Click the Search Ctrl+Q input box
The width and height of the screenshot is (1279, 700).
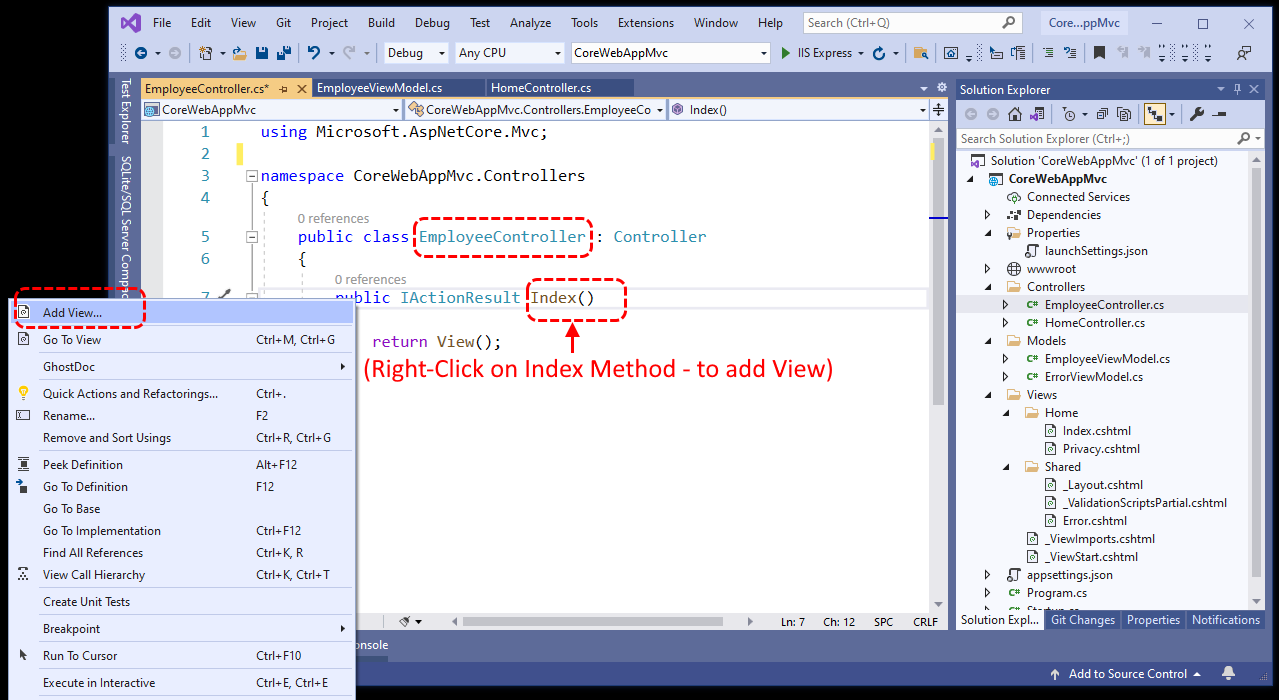[x=900, y=22]
